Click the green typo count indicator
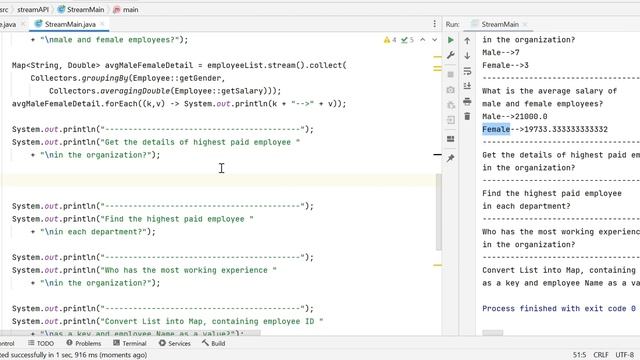The height and width of the screenshot is (360, 640). pos(407,40)
